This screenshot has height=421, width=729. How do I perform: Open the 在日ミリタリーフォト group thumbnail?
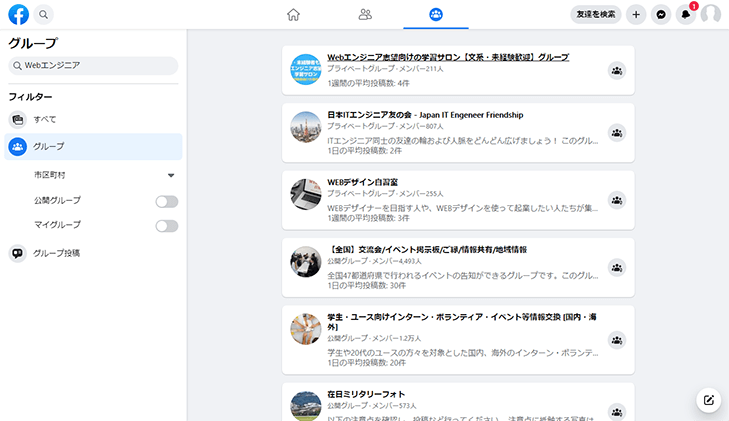tap(305, 404)
